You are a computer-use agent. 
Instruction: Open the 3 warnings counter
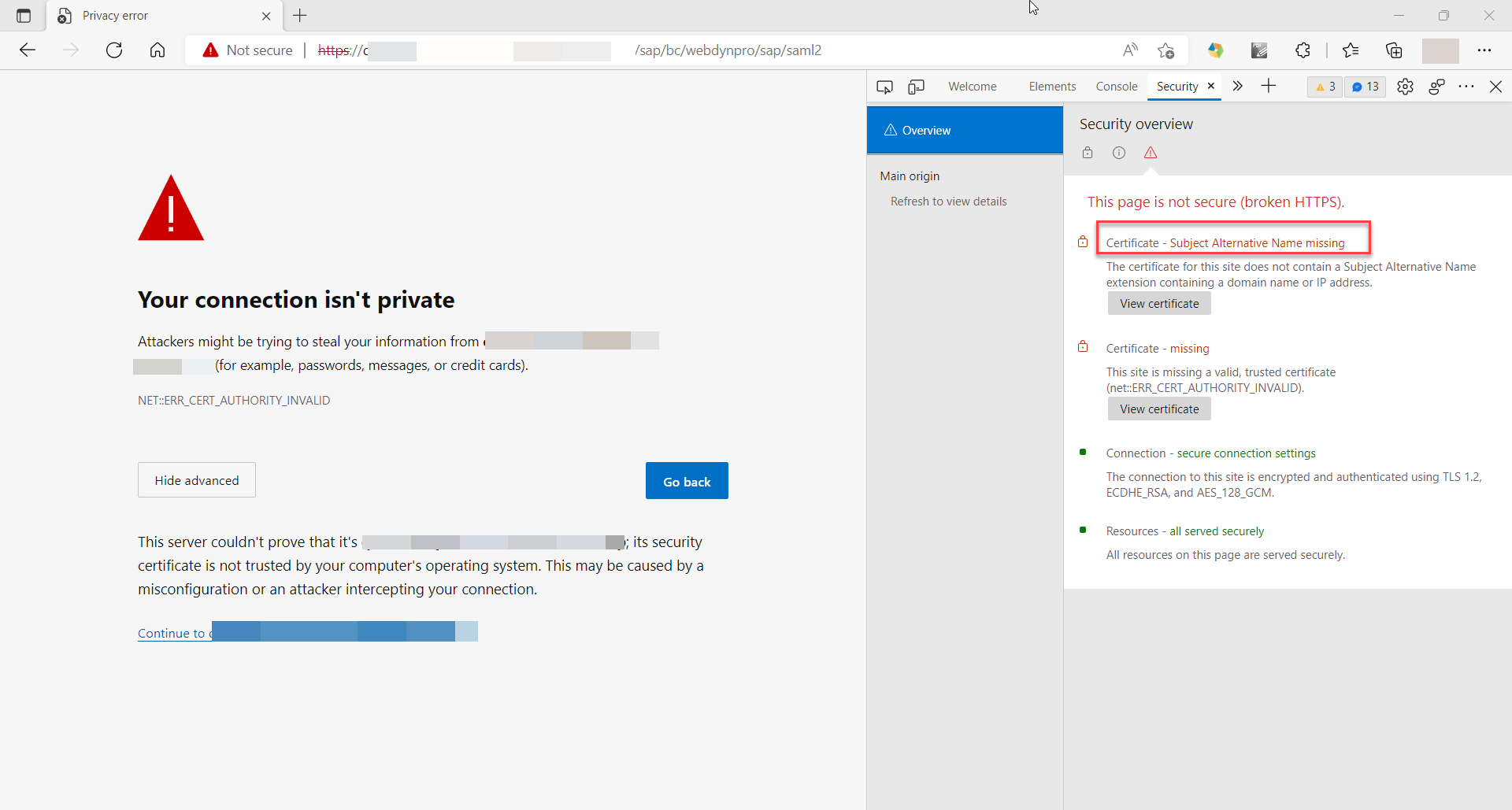1325,87
